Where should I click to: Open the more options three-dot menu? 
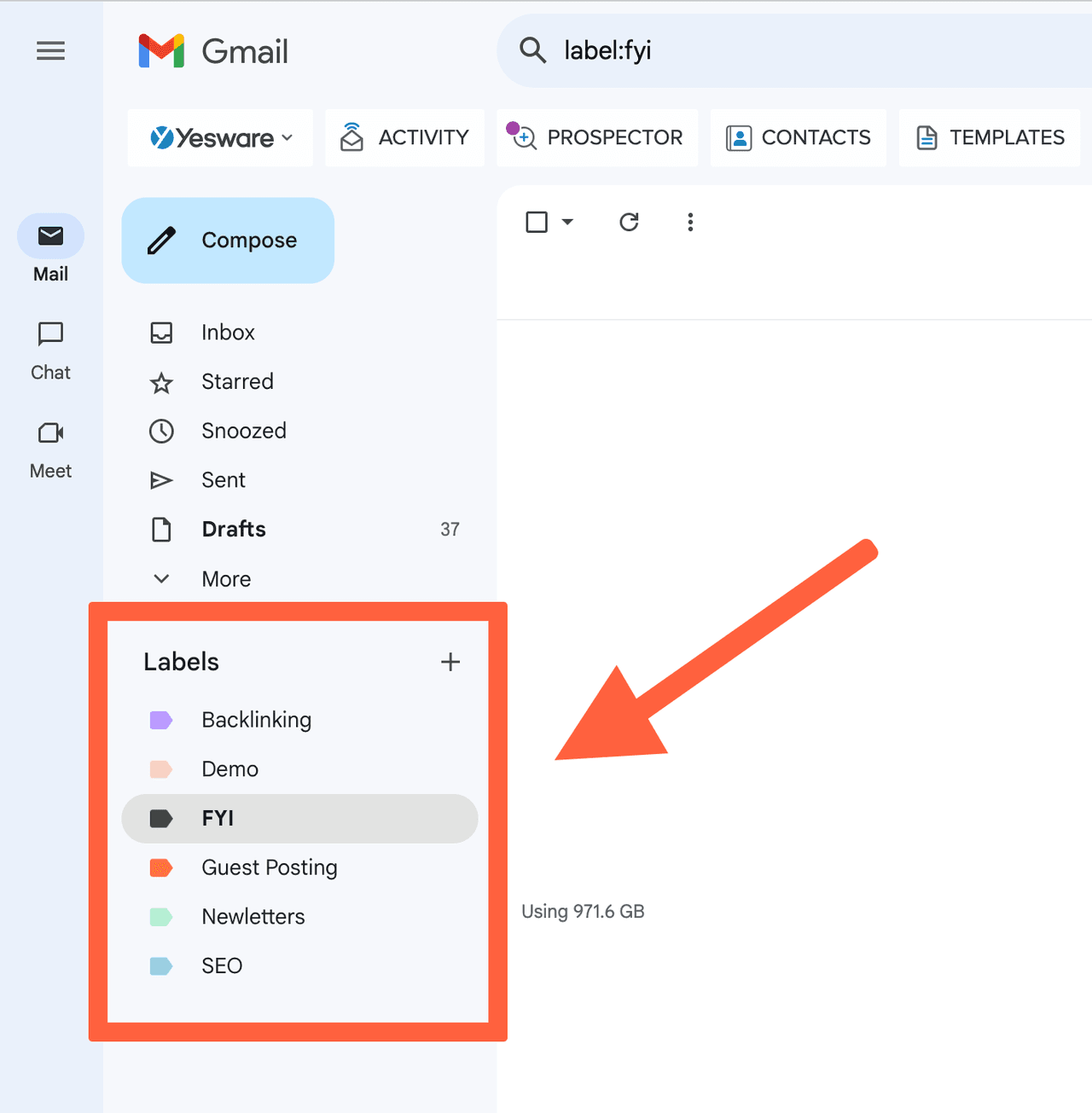[x=690, y=222]
